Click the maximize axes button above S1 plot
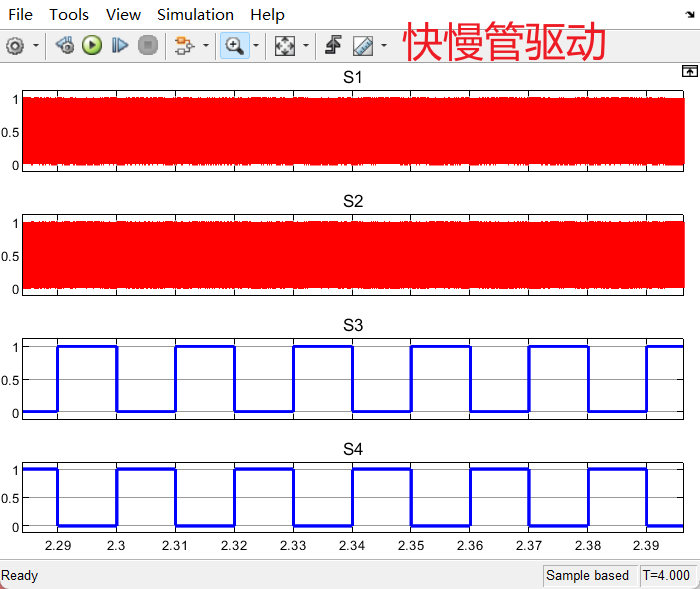Image resolution: width=700 pixels, height=589 pixels. (x=688, y=71)
